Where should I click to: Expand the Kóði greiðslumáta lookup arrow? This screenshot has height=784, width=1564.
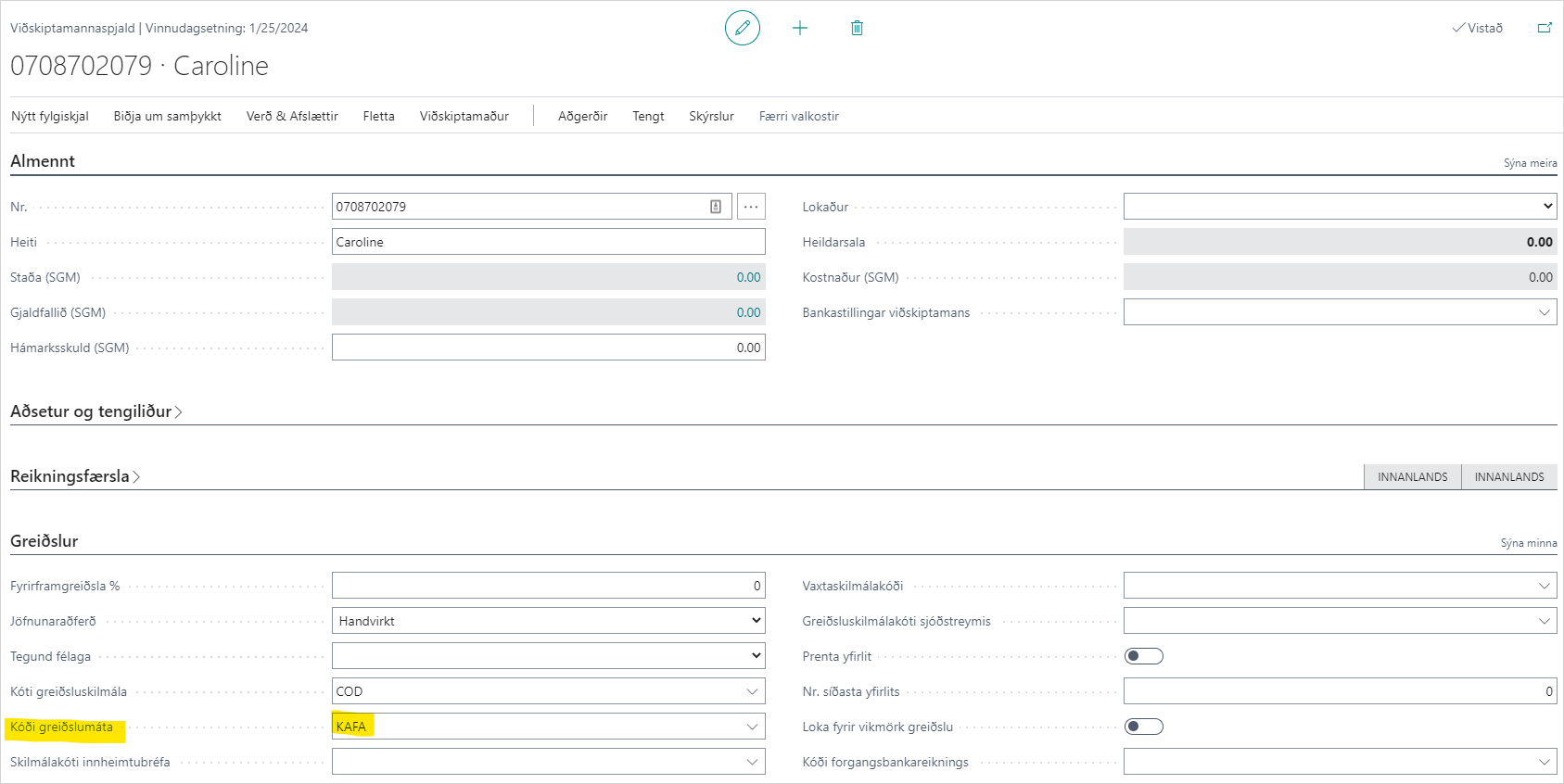click(752, 727)
